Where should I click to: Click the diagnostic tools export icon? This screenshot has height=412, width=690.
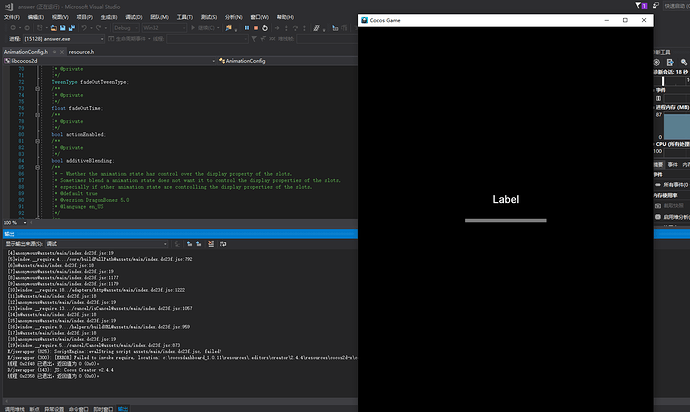pos(670,63)
